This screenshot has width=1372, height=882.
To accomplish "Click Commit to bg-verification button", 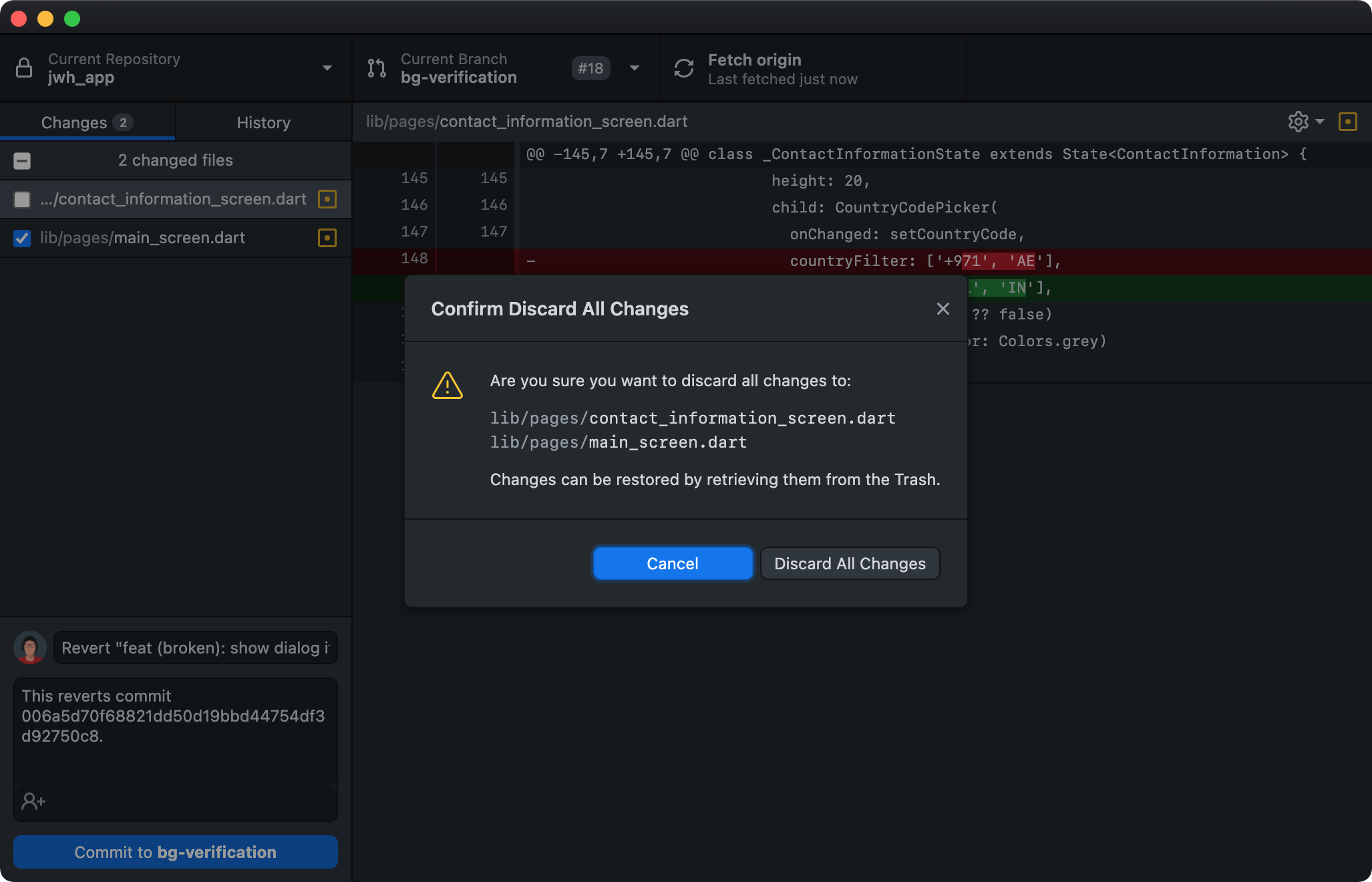I will [176, 852].
